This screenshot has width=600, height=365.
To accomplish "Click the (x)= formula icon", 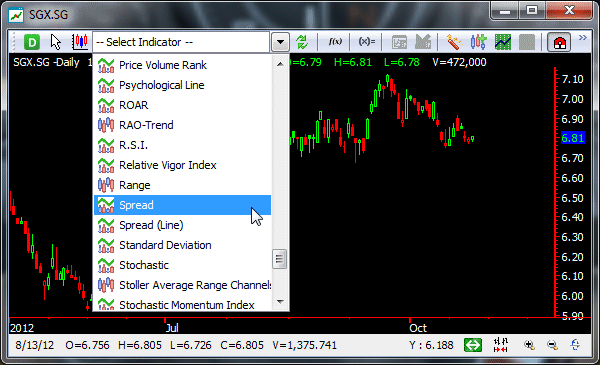I will [x=367, y=42].
